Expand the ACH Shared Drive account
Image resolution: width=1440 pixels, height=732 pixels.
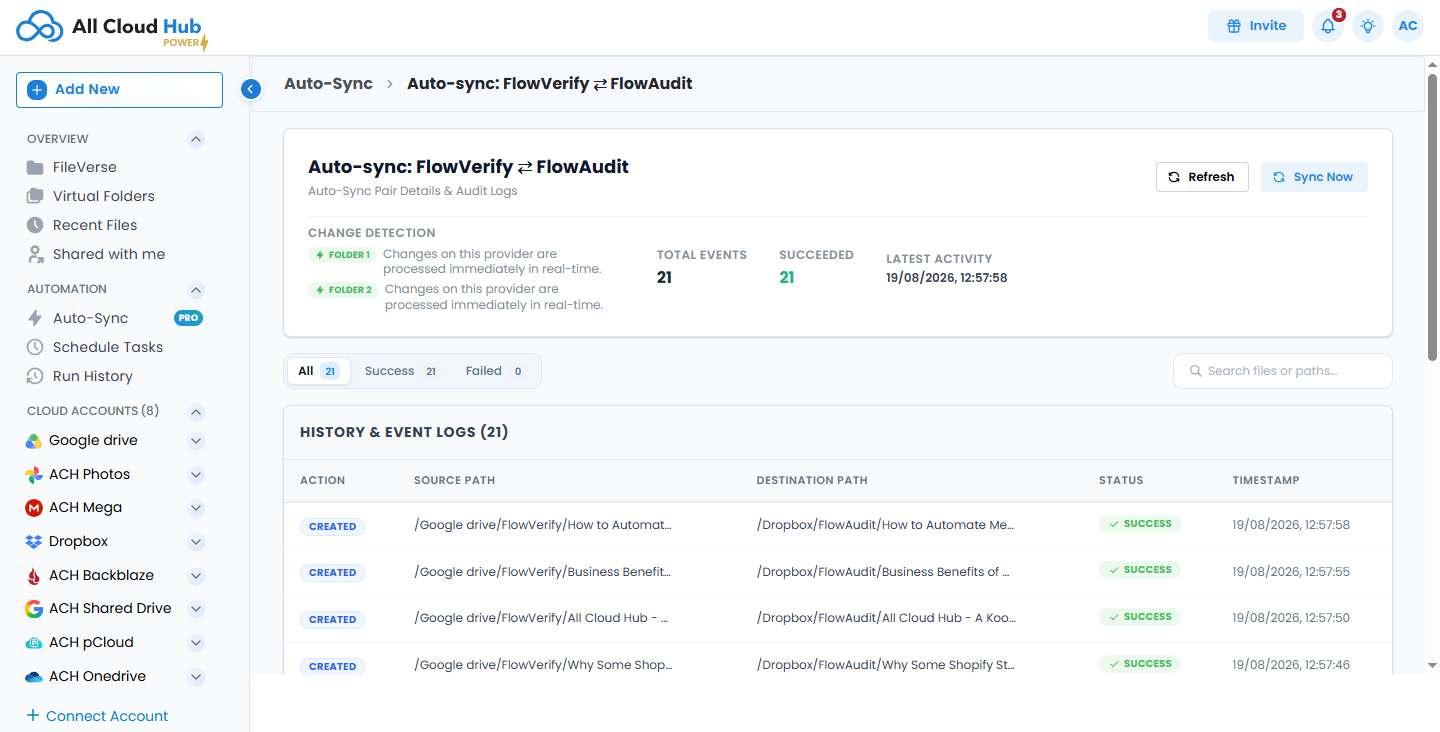196,609
